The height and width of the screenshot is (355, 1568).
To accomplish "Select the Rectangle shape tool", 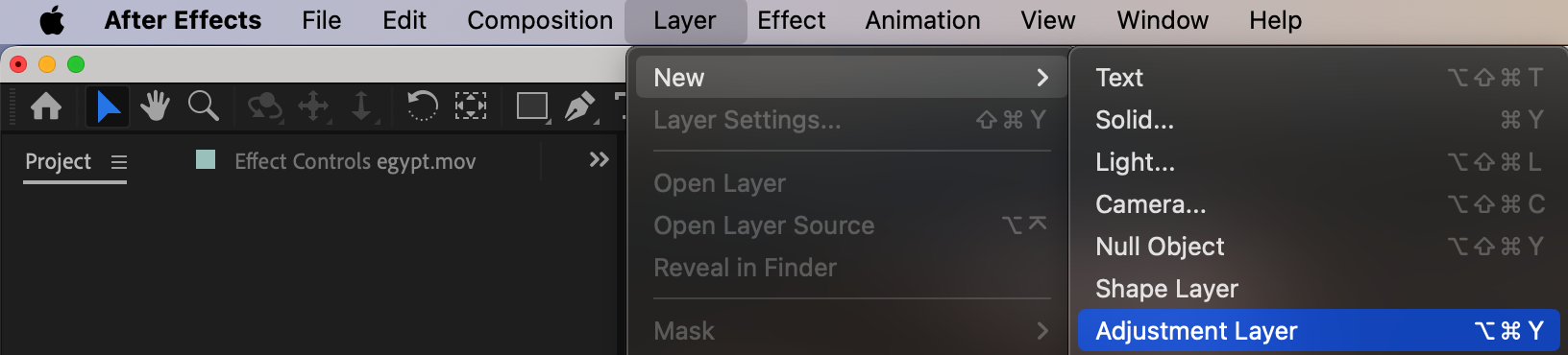I will pyautogui.click(x=532, y=106).
